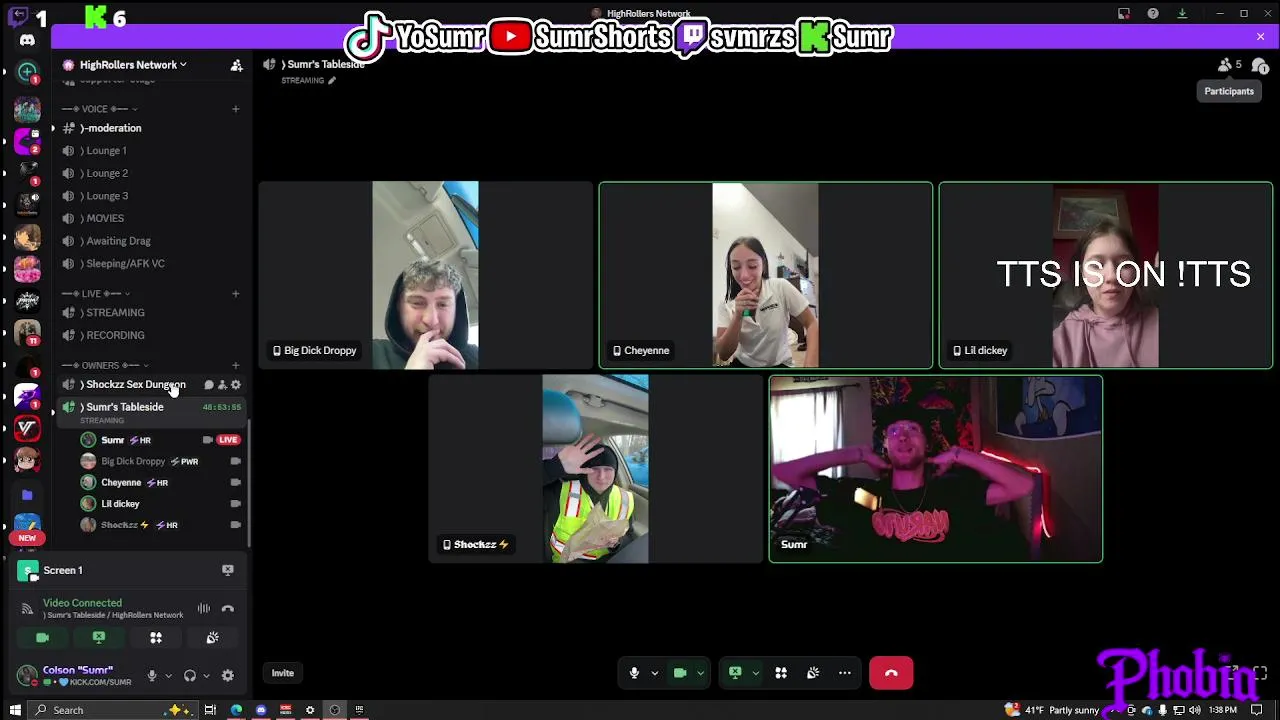Screen dimensions: 1280x720
Task: Open inbox icon in title bar
Action: pos(1124,14)
